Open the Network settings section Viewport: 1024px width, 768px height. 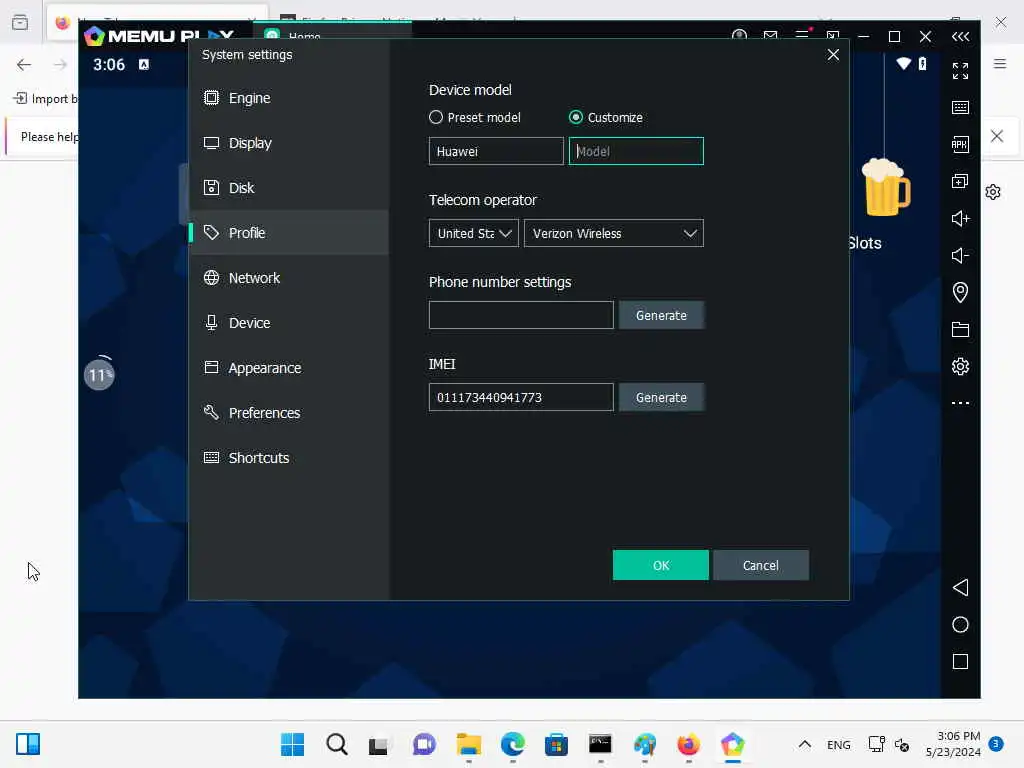click(289, 278)
